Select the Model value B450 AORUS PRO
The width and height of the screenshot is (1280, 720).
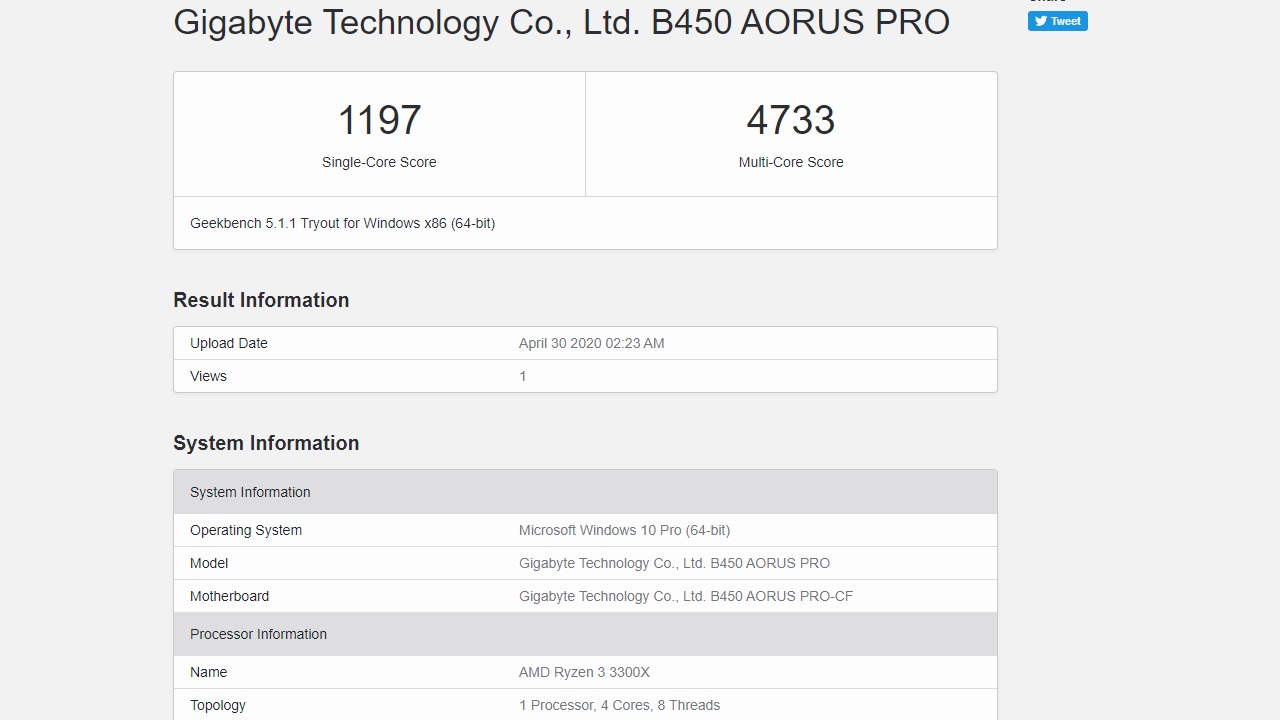[674, 563]
